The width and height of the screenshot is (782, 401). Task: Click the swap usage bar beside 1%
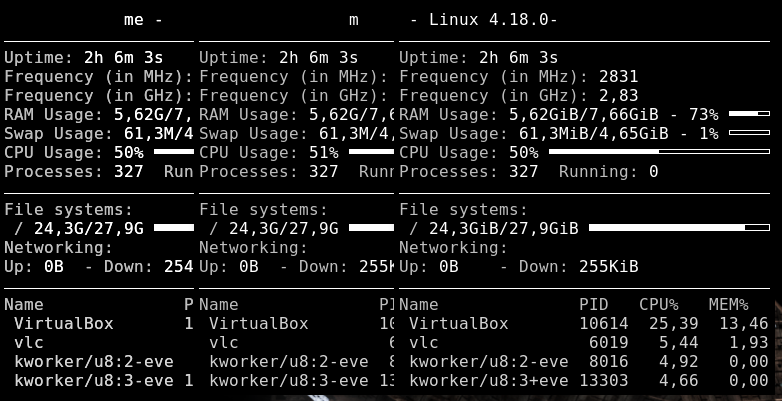pyautogui.click(x=749, y=133)
